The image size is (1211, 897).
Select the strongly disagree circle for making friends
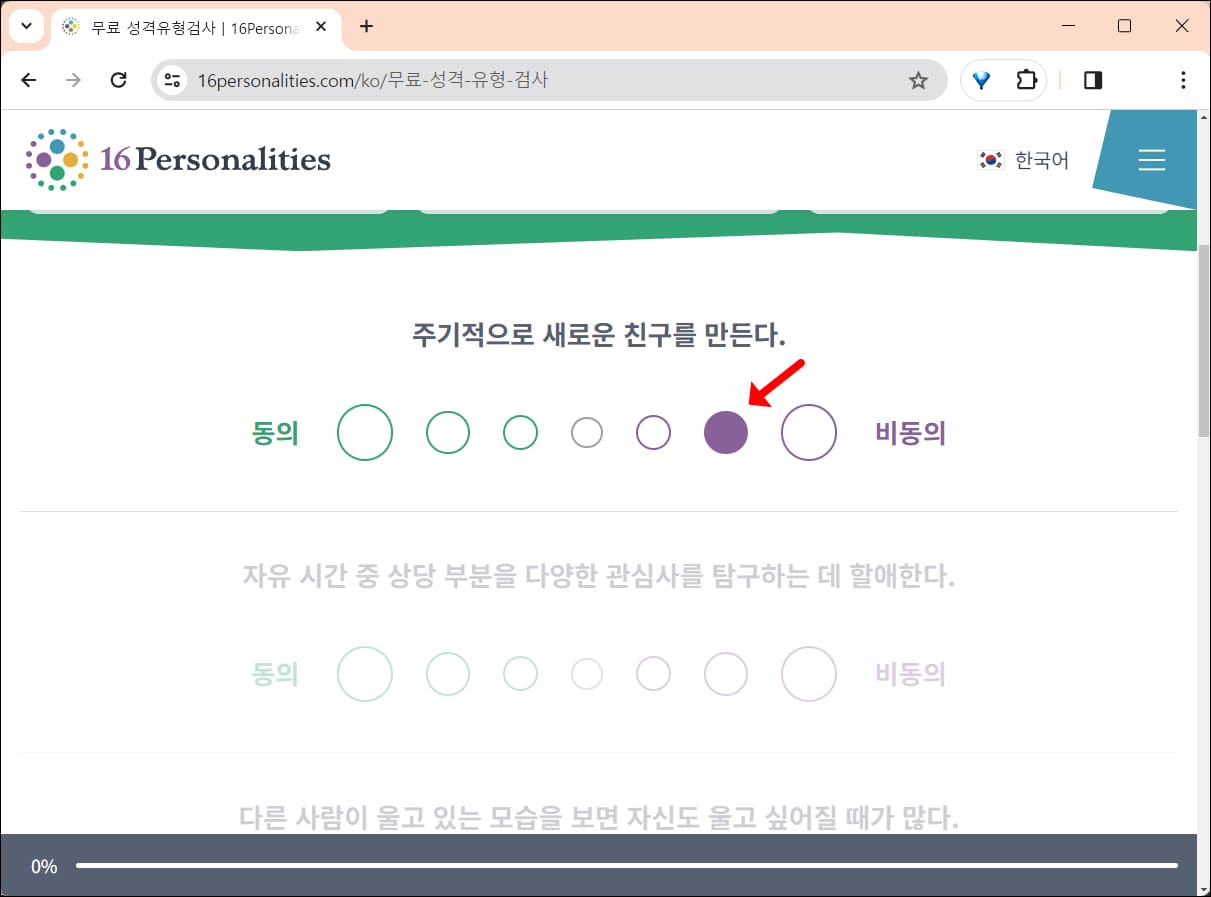coord(809,432)
